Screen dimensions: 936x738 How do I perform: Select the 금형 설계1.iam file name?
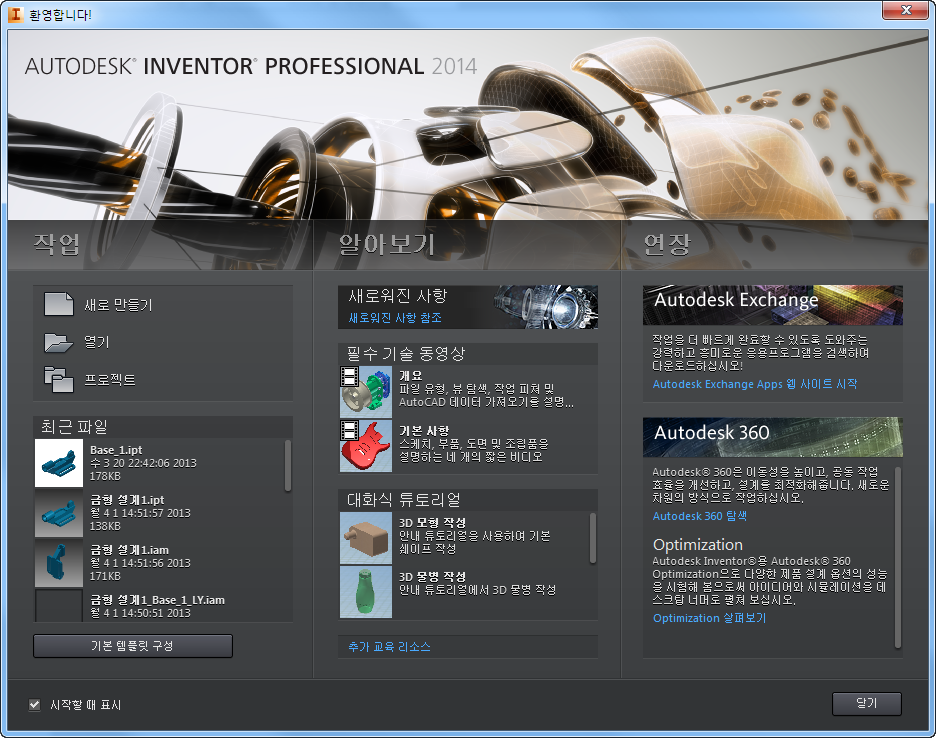tap(130, 550)
